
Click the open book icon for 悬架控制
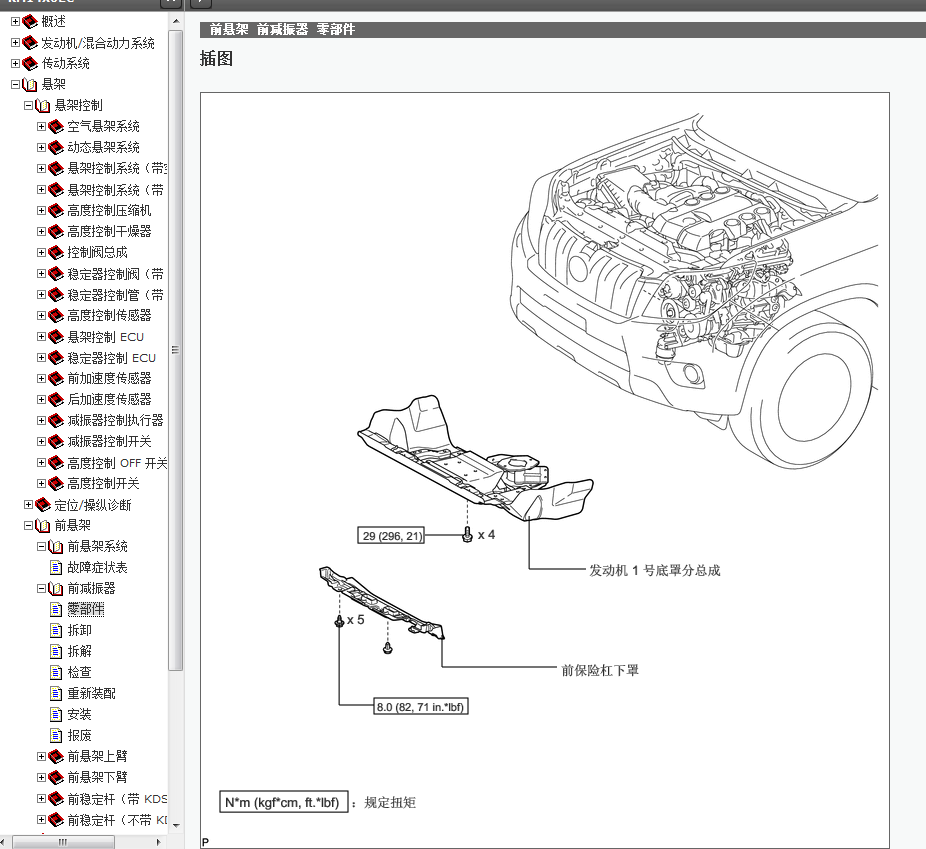[x=43, y=106]
